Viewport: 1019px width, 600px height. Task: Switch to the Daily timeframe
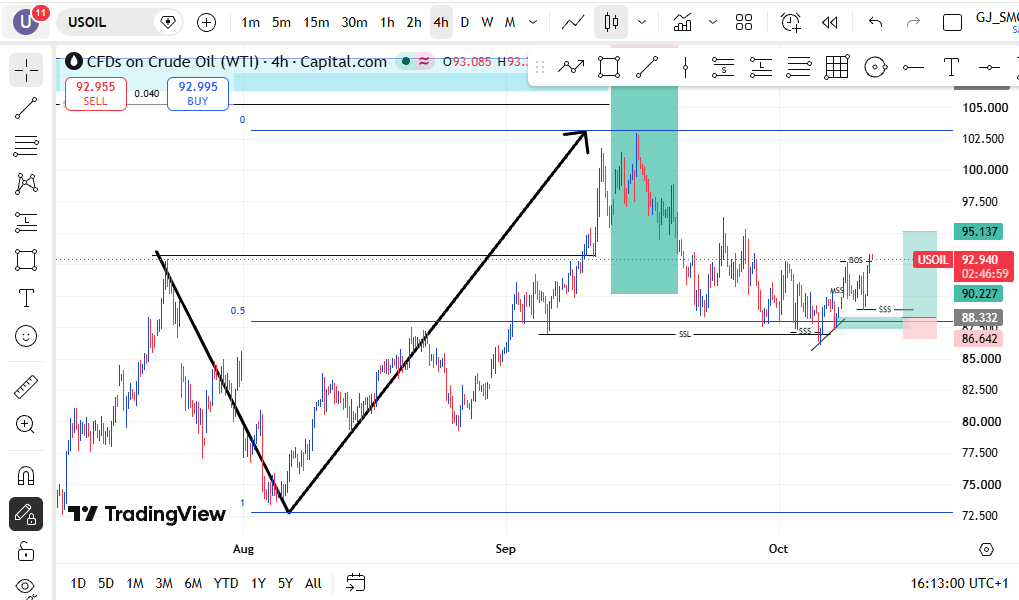(465, 23)
